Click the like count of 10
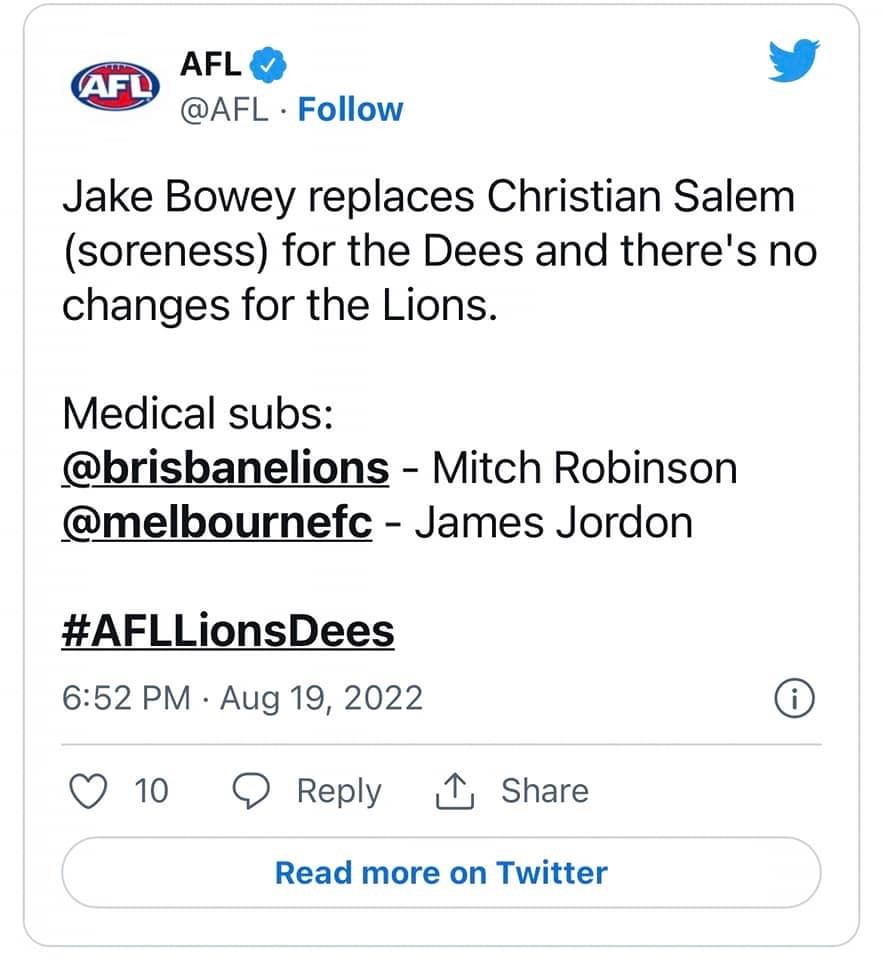The height and width of the screenshot is (960, 883). [x=152, y=791]
